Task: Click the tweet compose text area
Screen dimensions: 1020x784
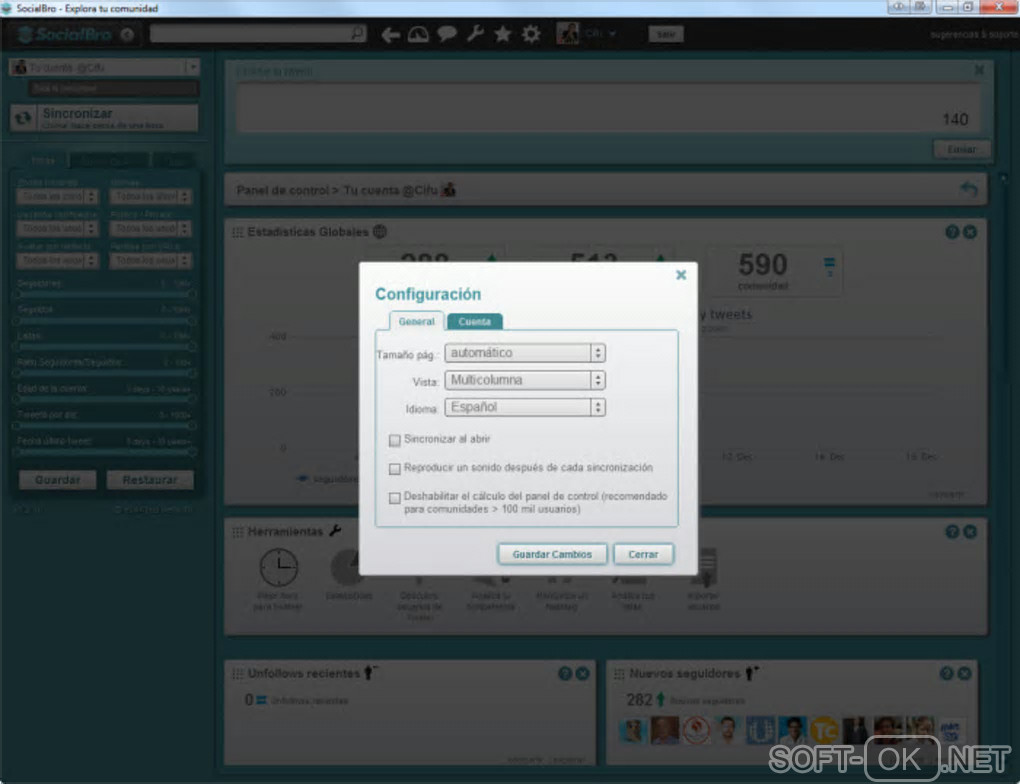Action: click(x=608, y=108)
